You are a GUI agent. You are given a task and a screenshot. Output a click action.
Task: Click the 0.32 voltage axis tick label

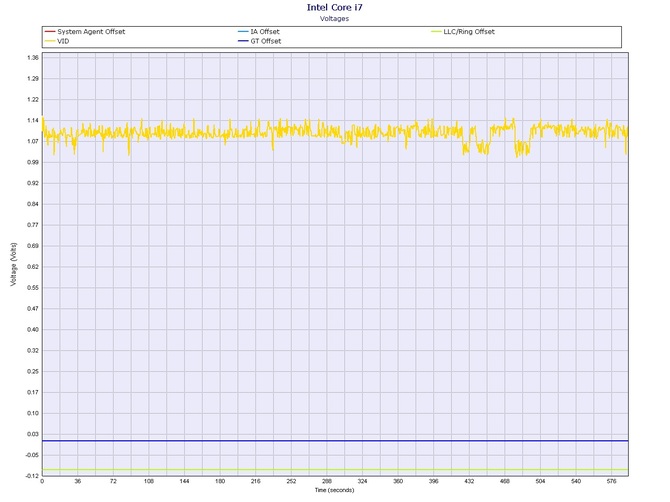(33, 351)
